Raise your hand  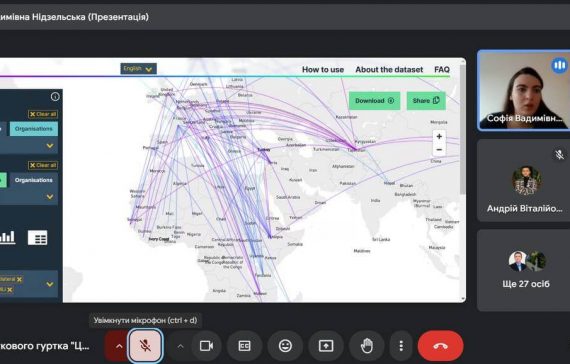(x=366, y=346)
